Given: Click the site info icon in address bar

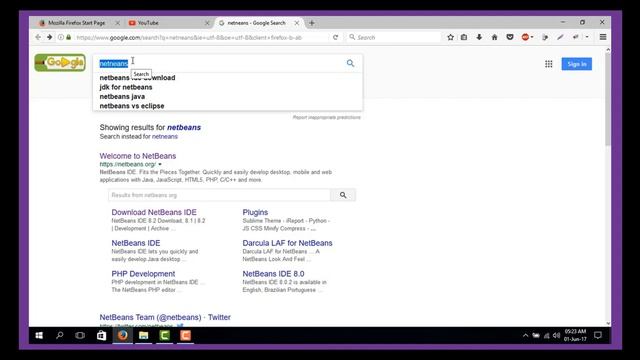Looking at the screenshot, I should click(x=60, y=37).
